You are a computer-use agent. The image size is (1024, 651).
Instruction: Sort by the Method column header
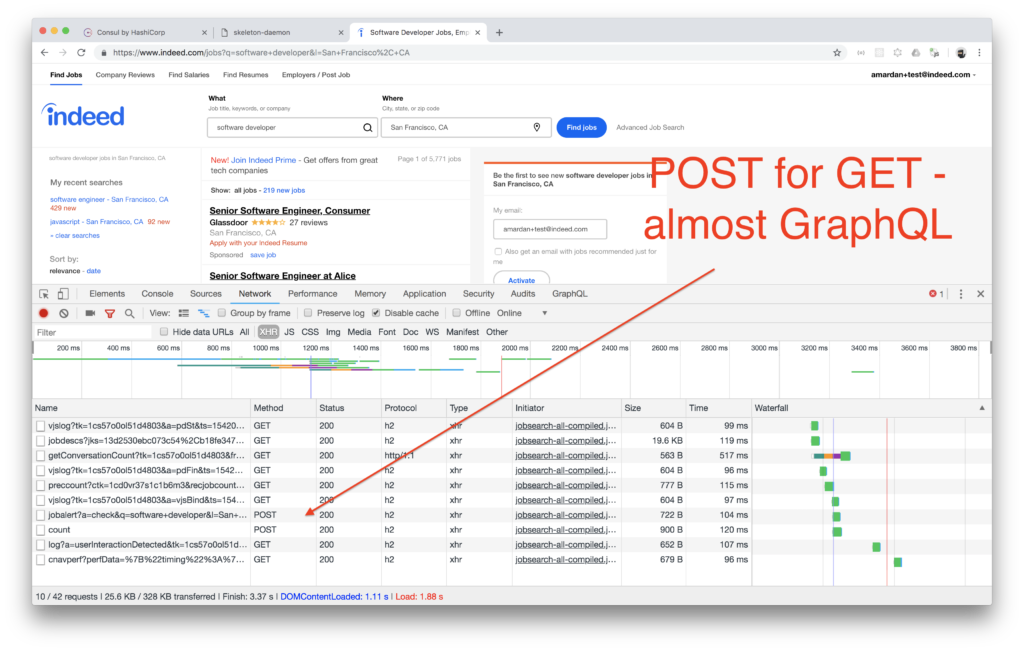[x=283, y=408]
